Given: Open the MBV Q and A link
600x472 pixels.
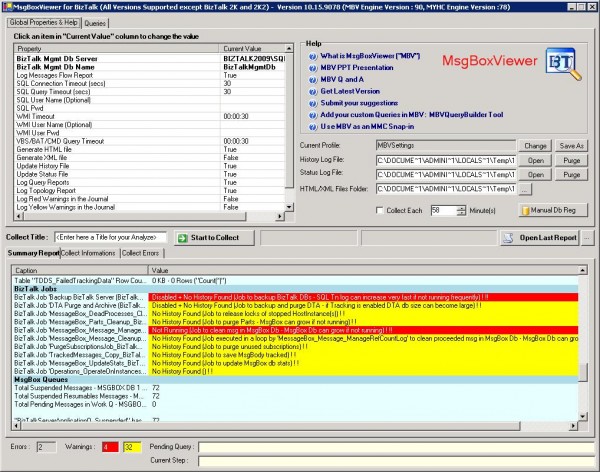Looking at the screenshot, I should [342, 80].
